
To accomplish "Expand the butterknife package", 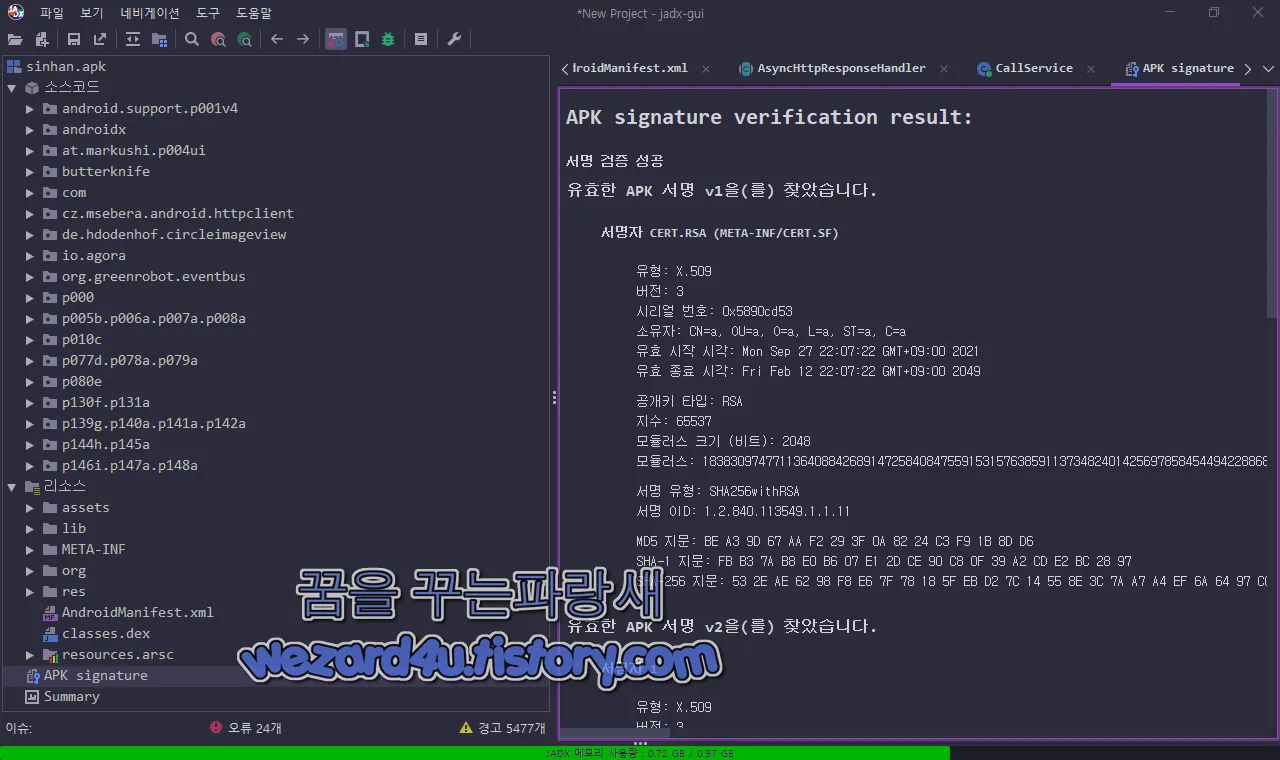I will point(30,171).
